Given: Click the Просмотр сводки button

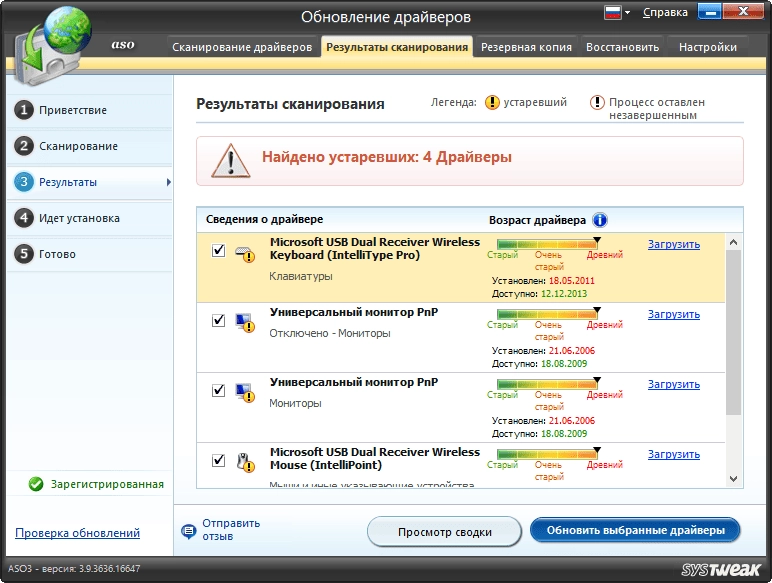Looking at the screenshot, I should (444, 532).
